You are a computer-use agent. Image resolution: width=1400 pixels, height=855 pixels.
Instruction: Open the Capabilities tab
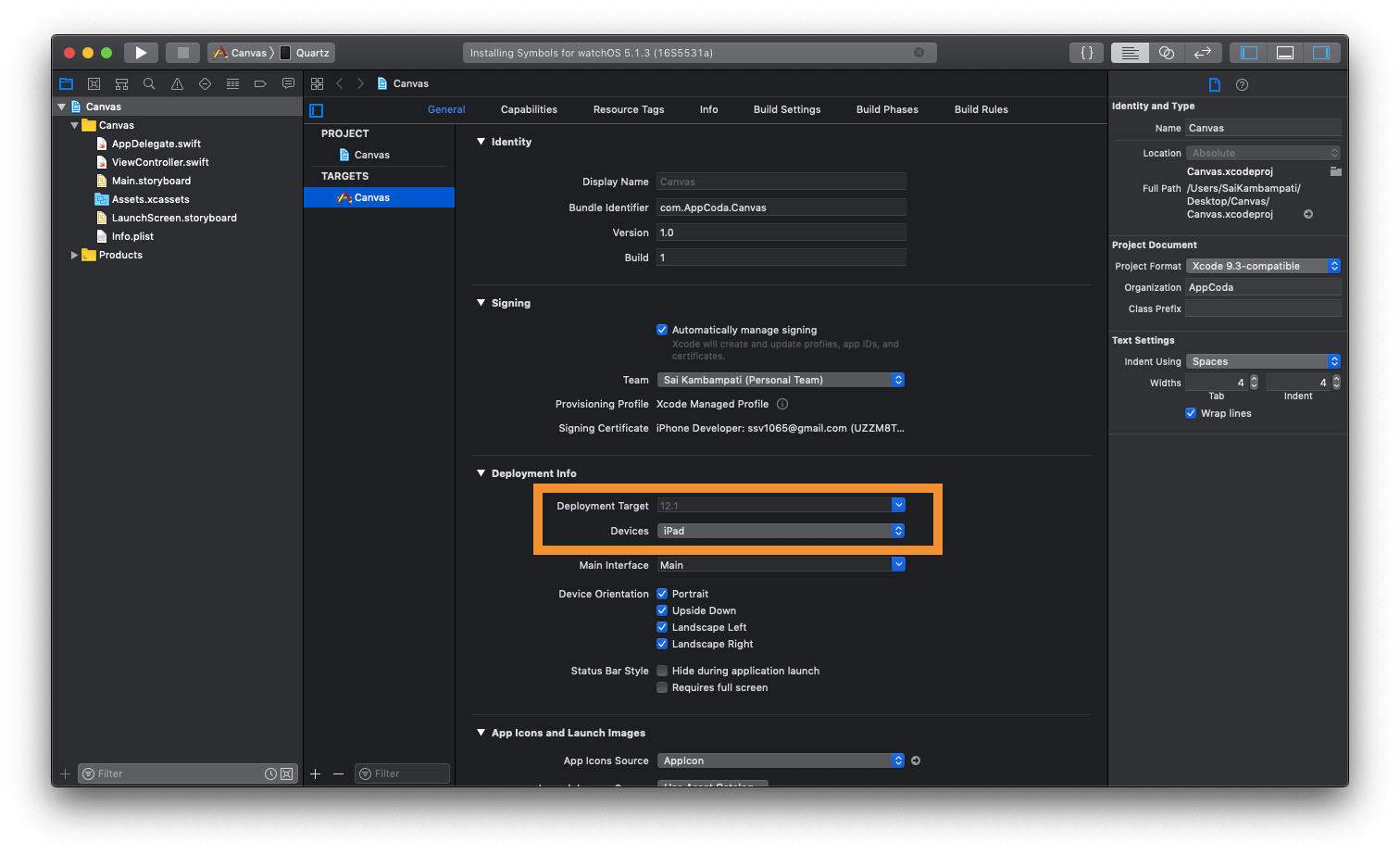[529, 109]
